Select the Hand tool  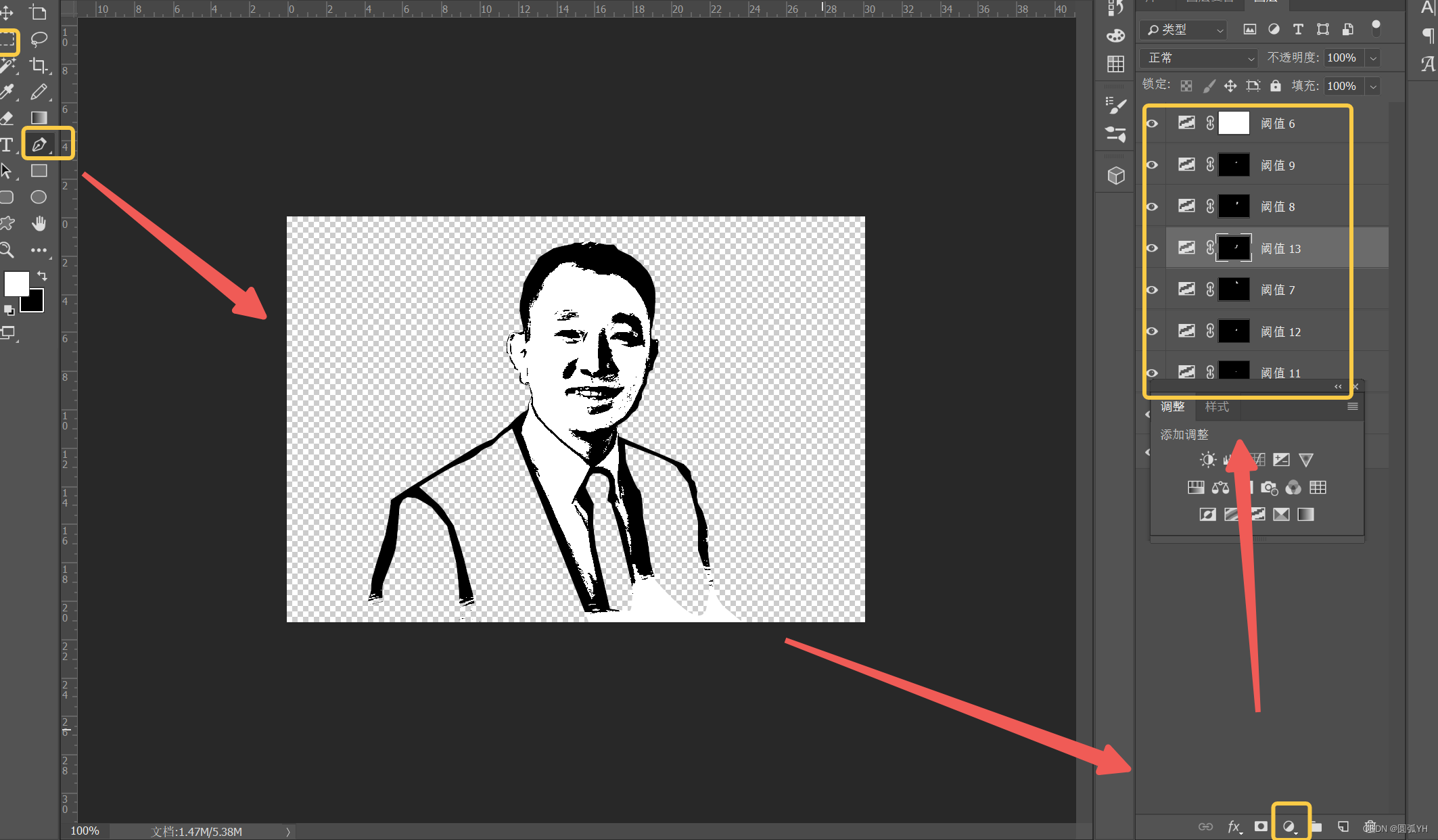[39, 223]
